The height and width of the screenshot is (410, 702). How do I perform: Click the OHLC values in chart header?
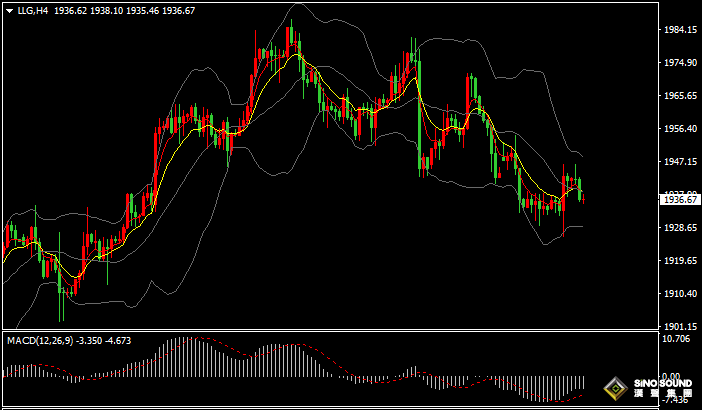click(x=124, y=9)
